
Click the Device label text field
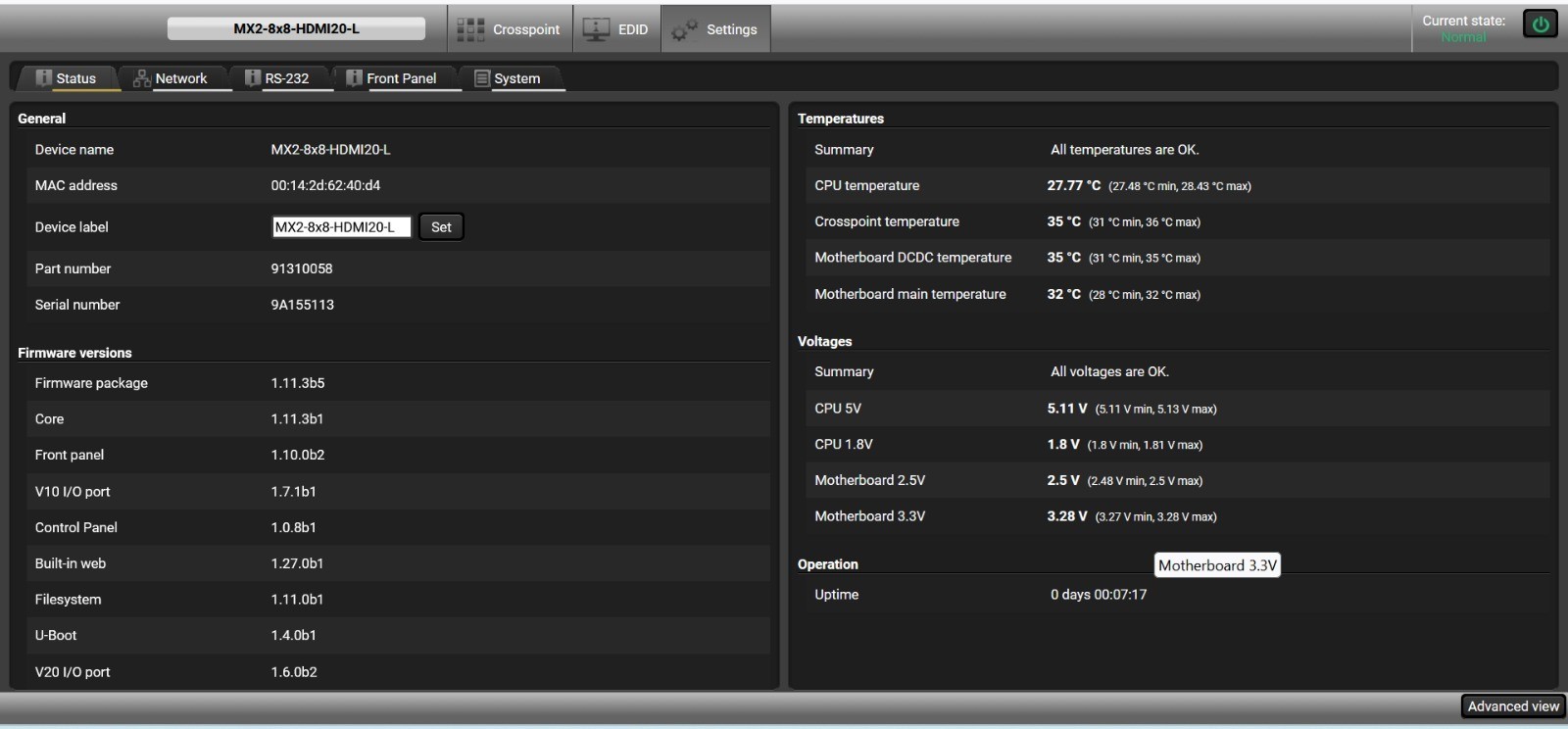[341, 227]
